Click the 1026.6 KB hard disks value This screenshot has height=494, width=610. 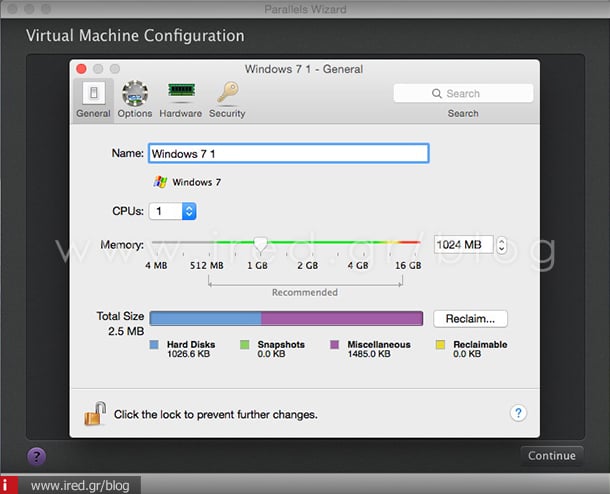click(188, 354)
